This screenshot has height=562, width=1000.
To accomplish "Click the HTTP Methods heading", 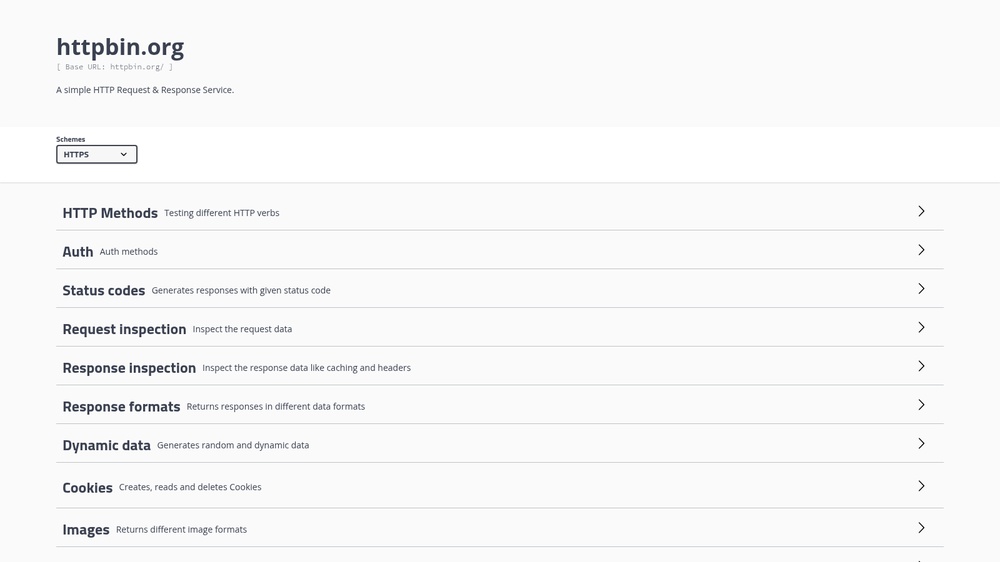I will [x=110, y=213].
